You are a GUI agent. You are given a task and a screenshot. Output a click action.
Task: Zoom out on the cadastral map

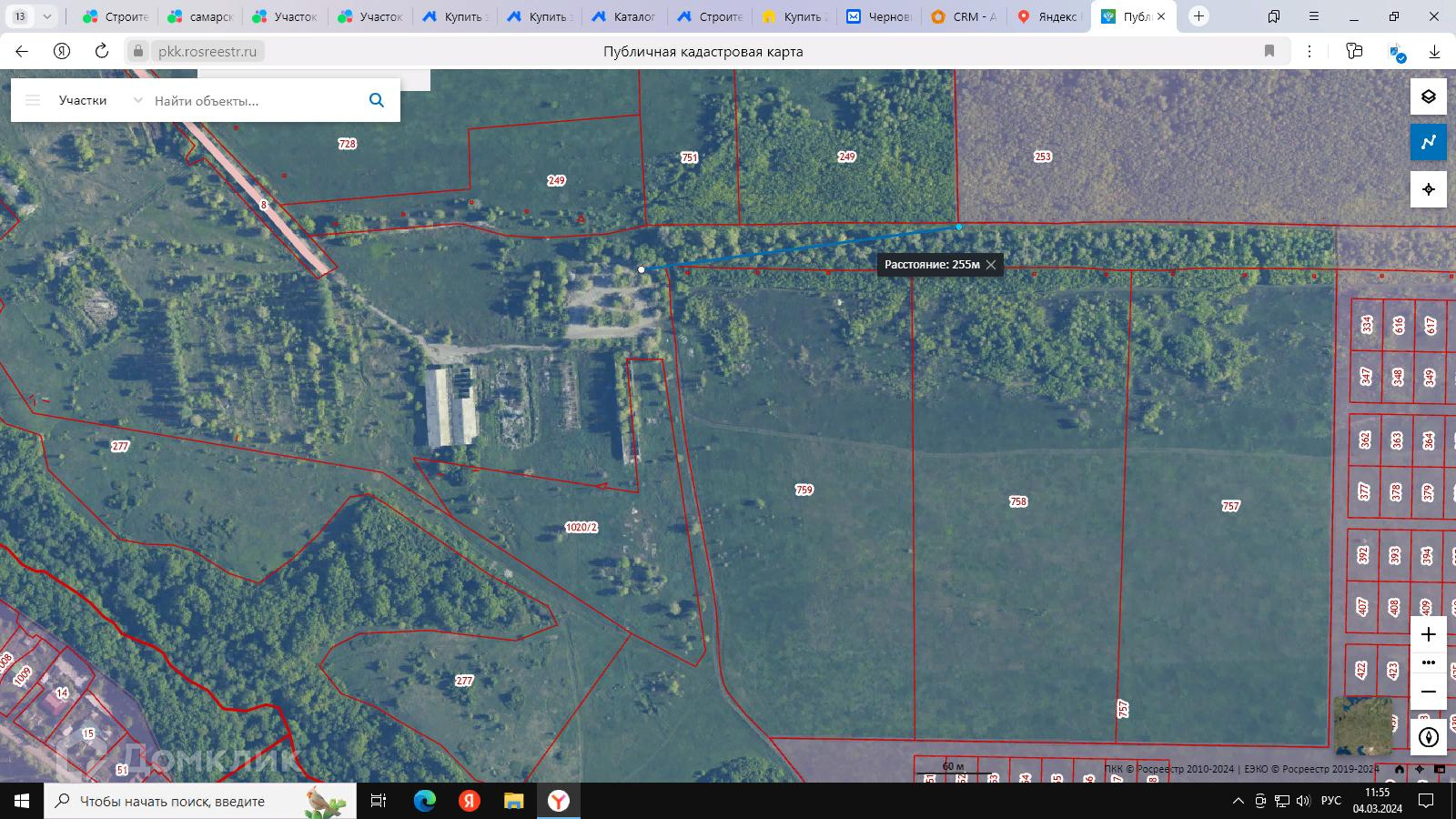pyautogui.click(x=1429, y=692)
